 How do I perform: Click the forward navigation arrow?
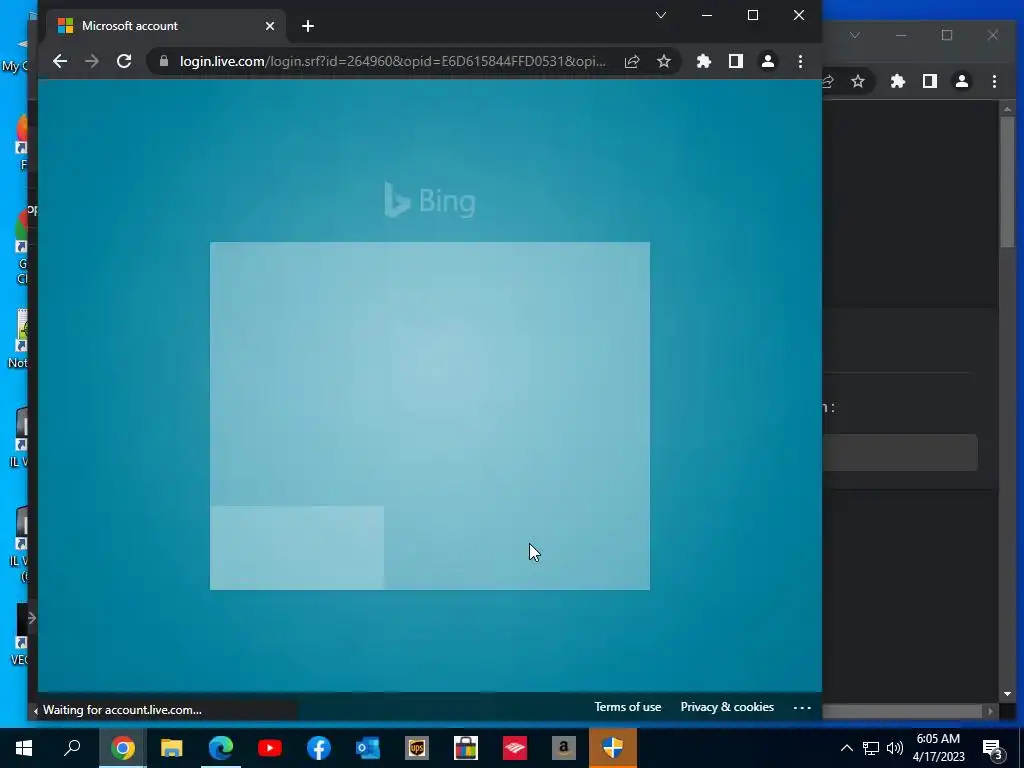coord(92,61)
